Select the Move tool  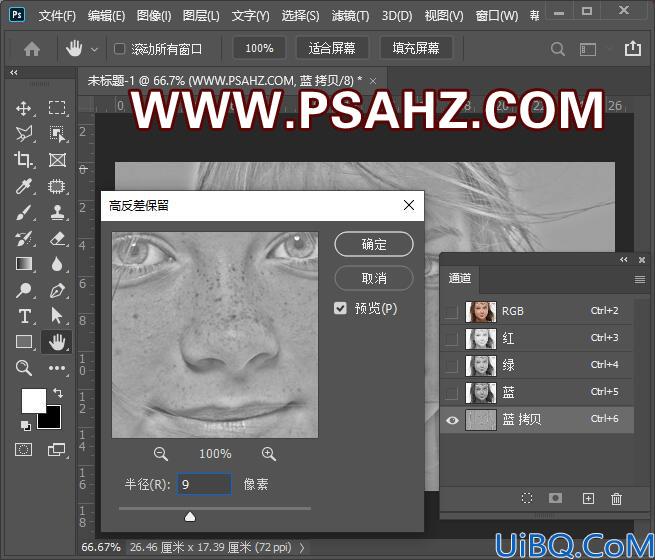click(23, 108)
